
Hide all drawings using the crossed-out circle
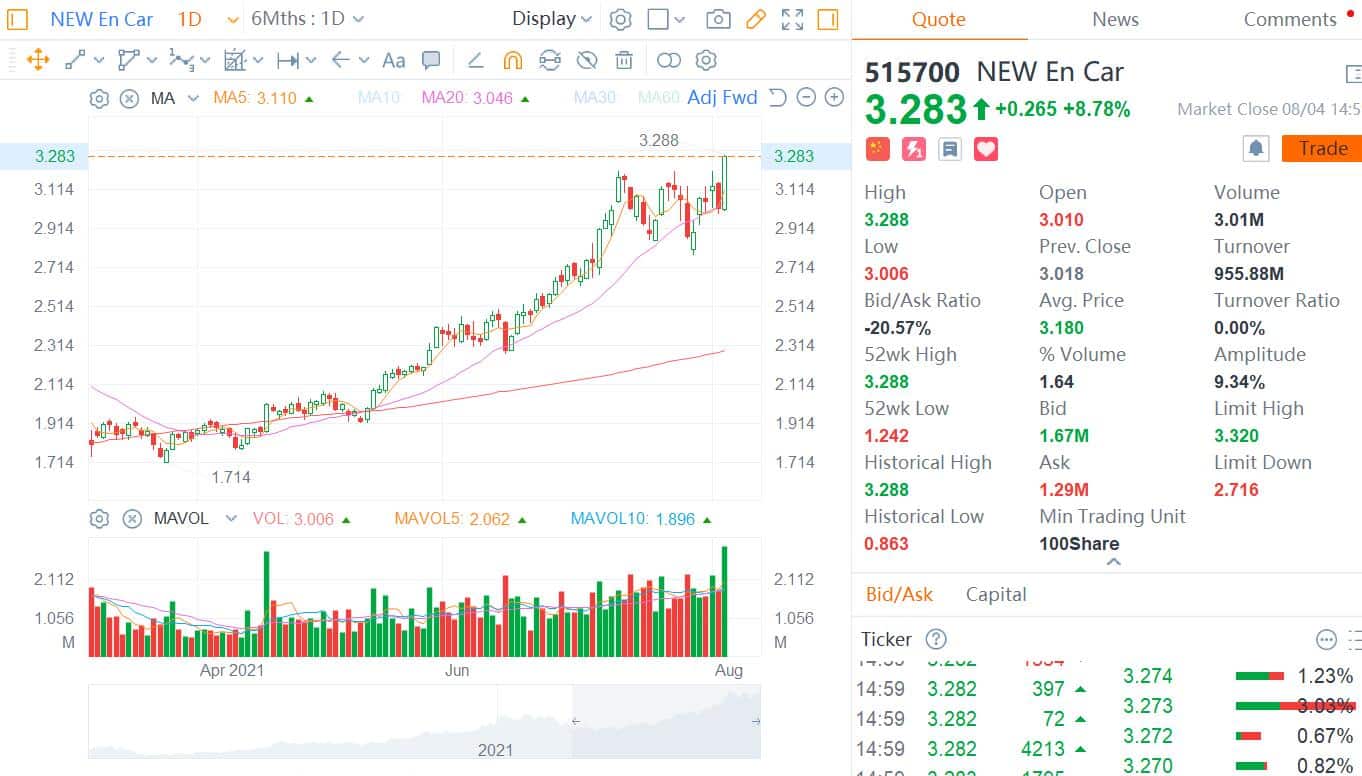coord(587,60)
